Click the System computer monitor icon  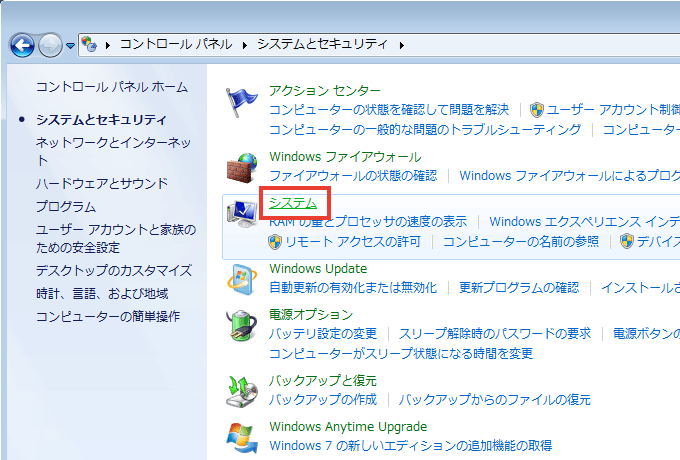[x=242, y=214]
